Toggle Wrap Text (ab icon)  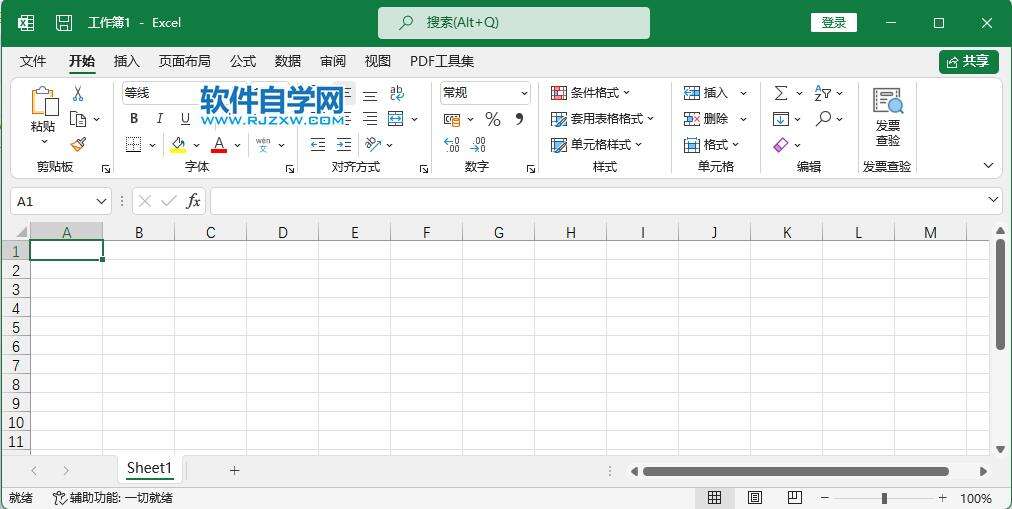397,94
